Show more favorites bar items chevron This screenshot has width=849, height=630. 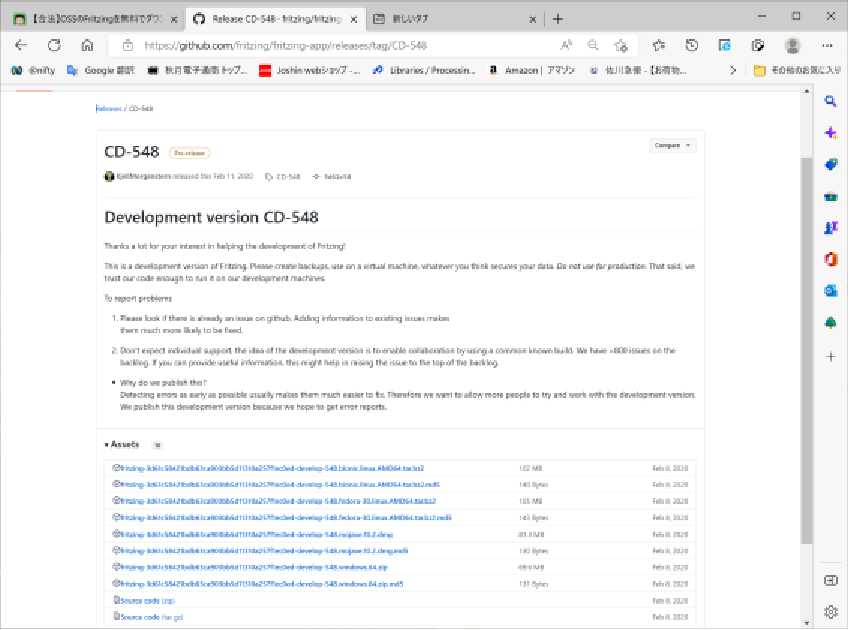point(733,70)
